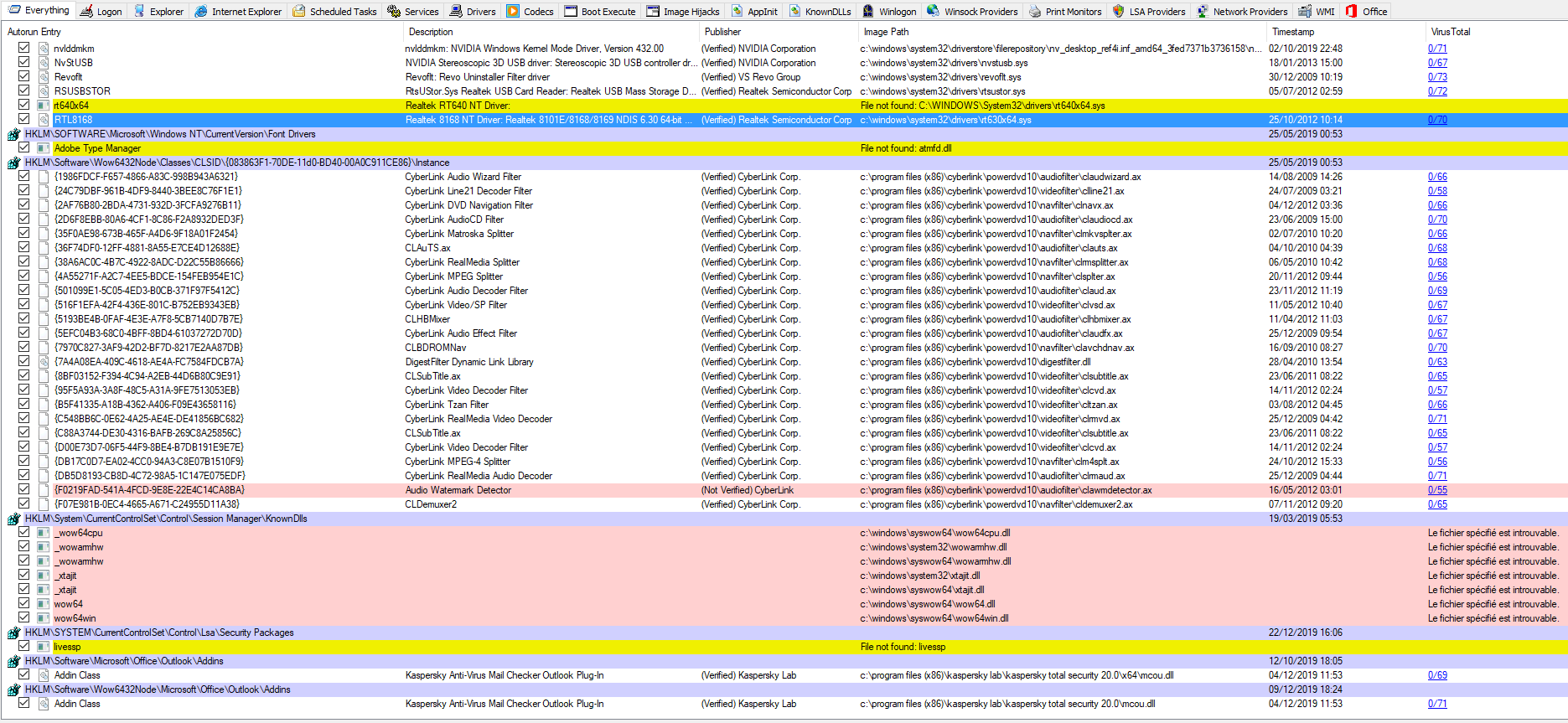Uncheck the Adobe Type Manager entry
Image resolution: width=1568 pixels, height=723 pixels.
pos(23,147)
